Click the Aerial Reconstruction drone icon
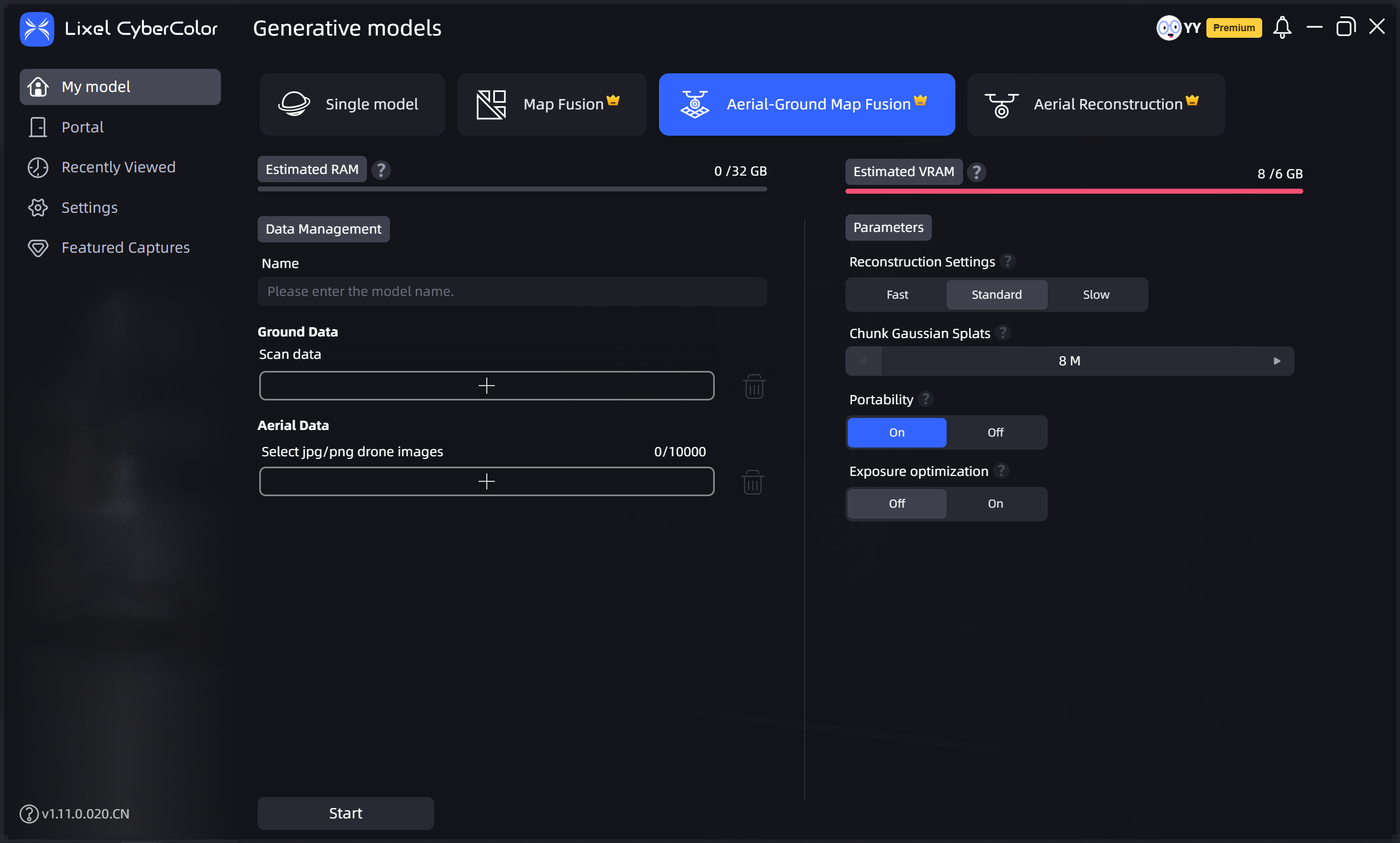The height and width of the screenshot is (843, 1400). (x=1001, y=106)
